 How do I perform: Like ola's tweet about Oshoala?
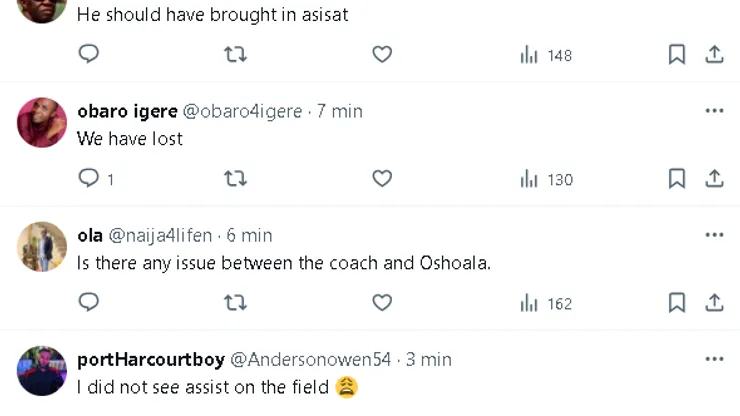click(382, 302)
